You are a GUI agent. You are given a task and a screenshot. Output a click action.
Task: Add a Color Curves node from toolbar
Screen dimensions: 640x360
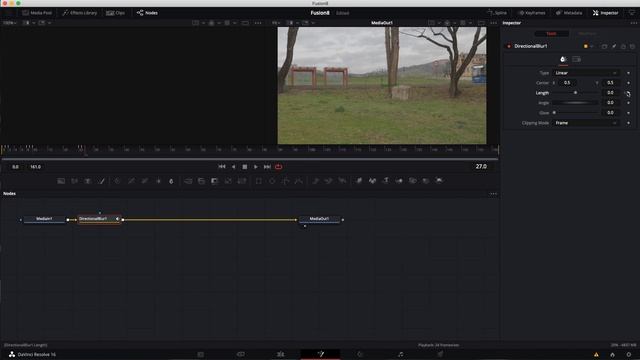pyautogui.click(x=131, y=181)
